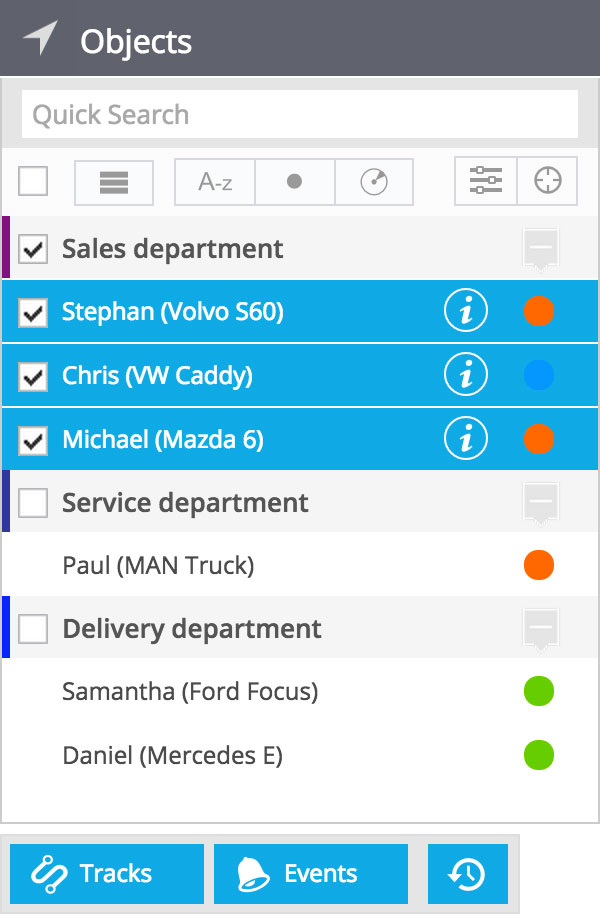Image resolution: width=600 pixels, height=914 pixels.
Task: Toggle the select-all checkbox in toolbar
Action: point(33,181)
